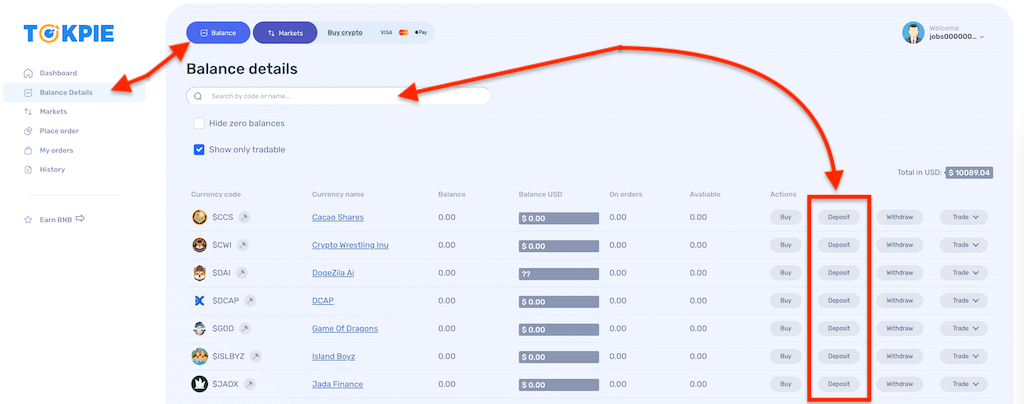Enable the Hide zero balances checkbox
1024x404 pixels.
tap(199, 123)
